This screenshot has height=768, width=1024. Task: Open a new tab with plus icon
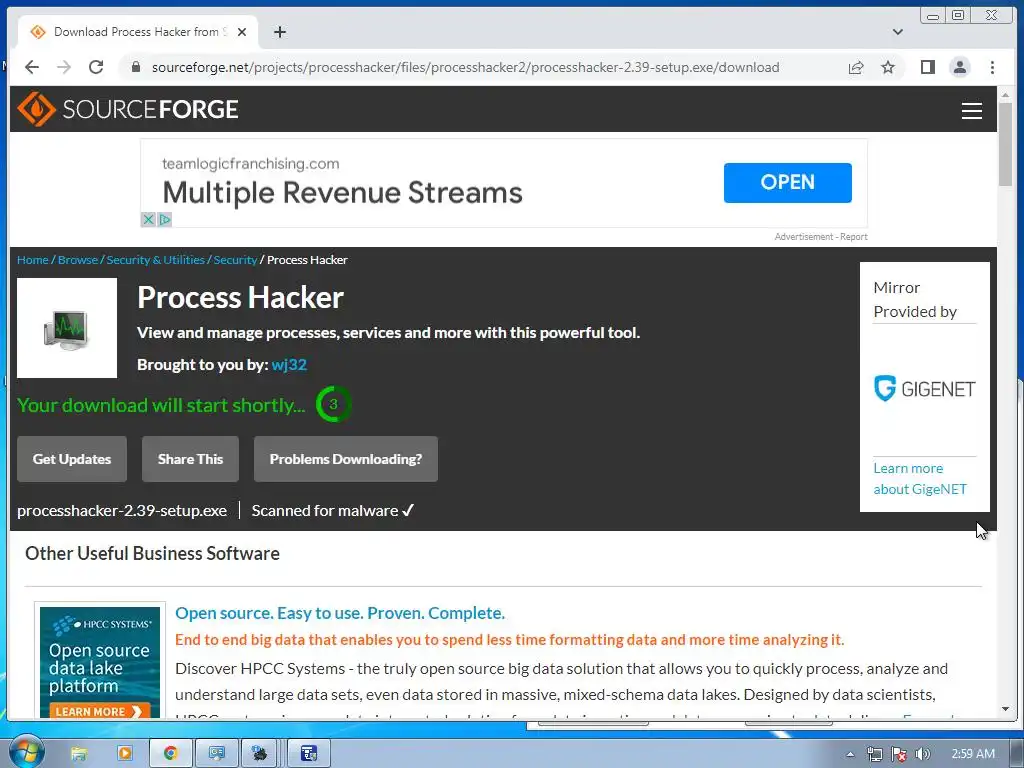point(280,32)
